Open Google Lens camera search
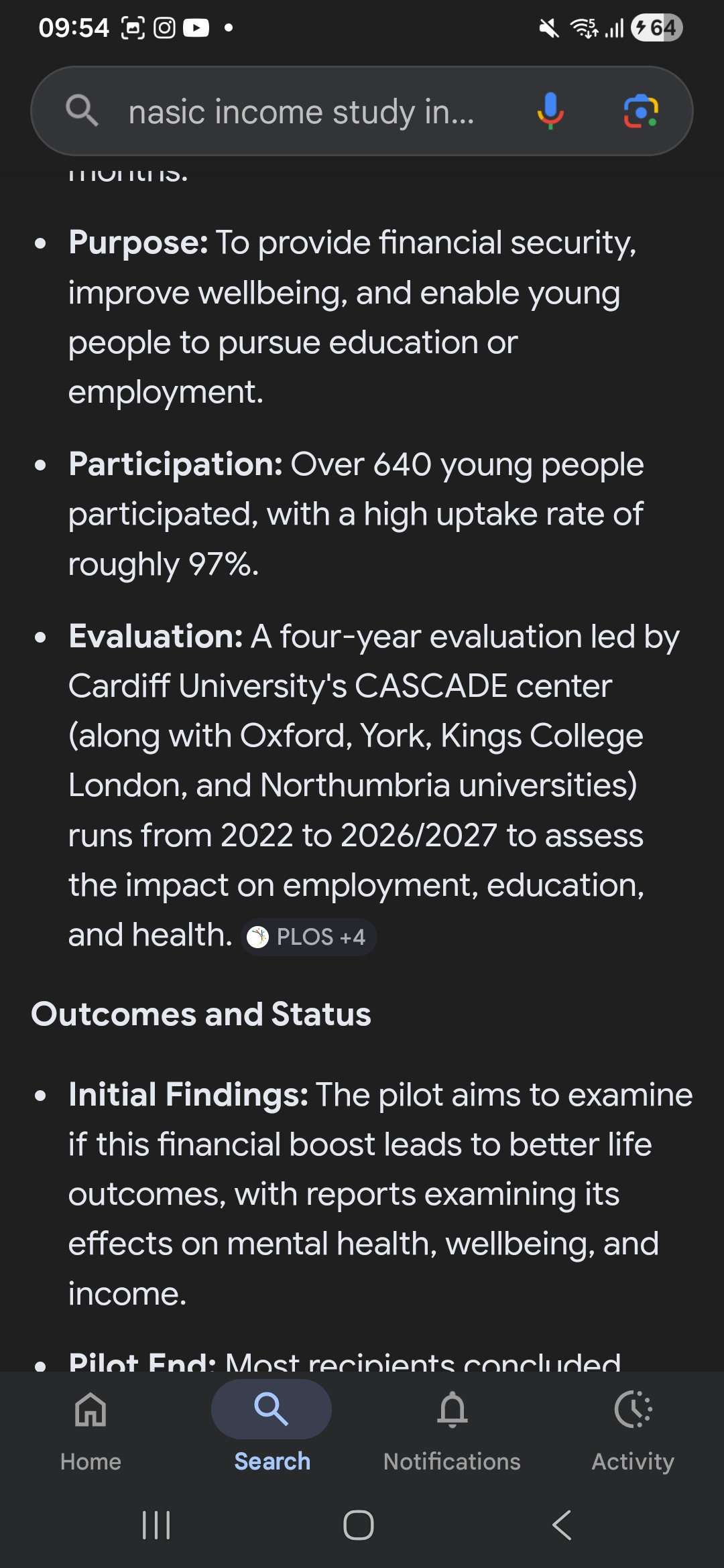 point(641,111)
